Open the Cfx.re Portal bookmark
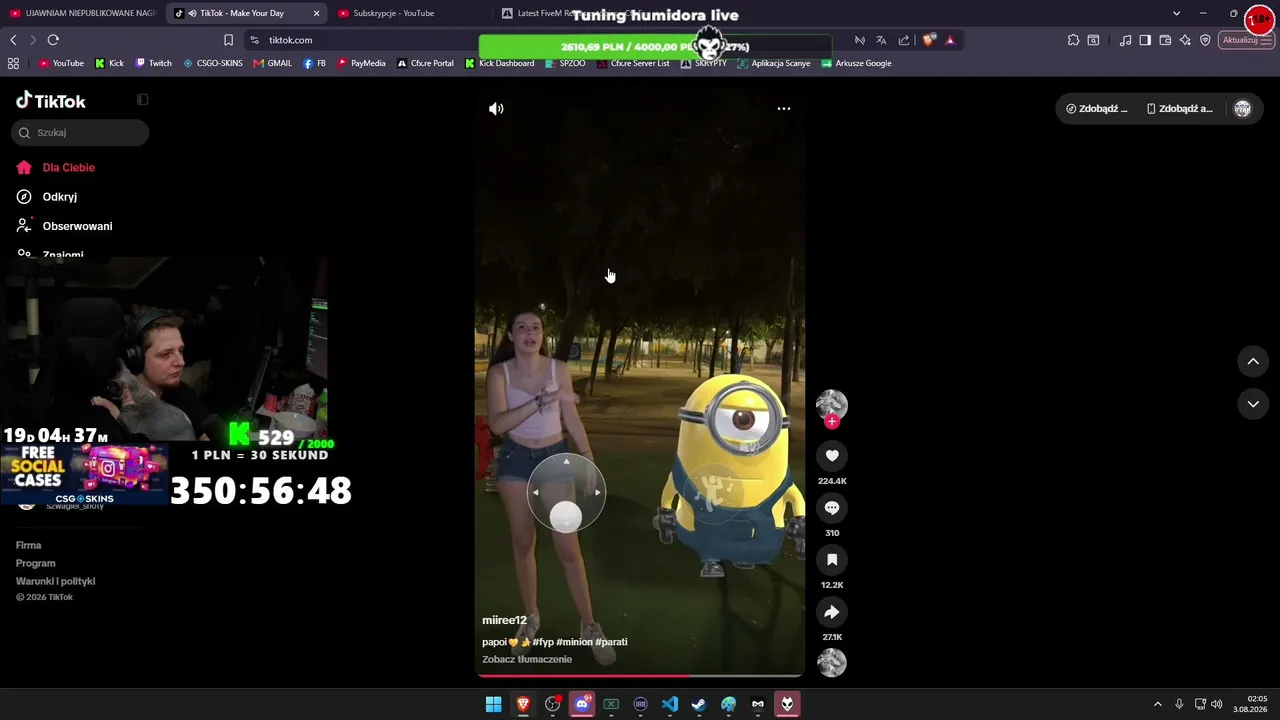This screenshot has width=1280, height=720. pos(425,63)
